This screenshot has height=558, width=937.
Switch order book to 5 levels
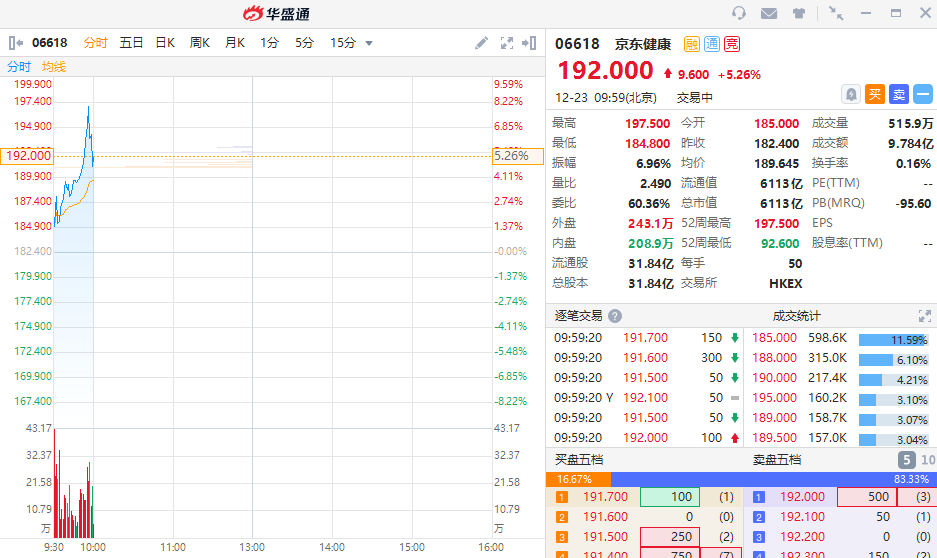point(906,460)
